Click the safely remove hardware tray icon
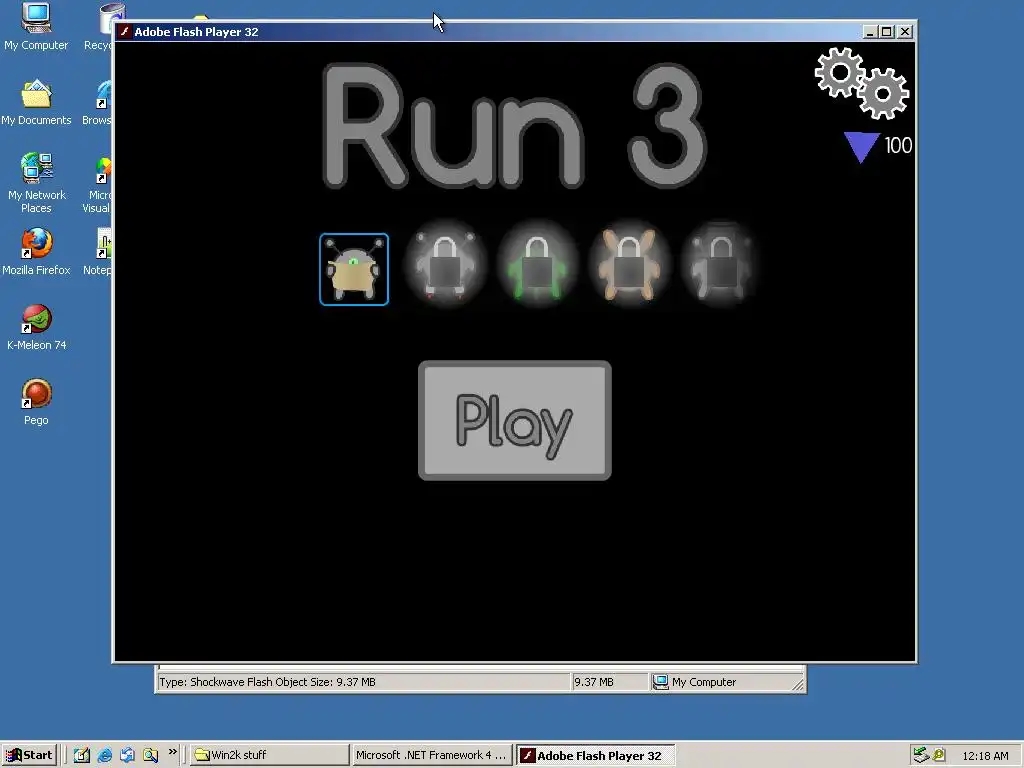The width and height of the screenshot is (1024, 768). (921, 755)
